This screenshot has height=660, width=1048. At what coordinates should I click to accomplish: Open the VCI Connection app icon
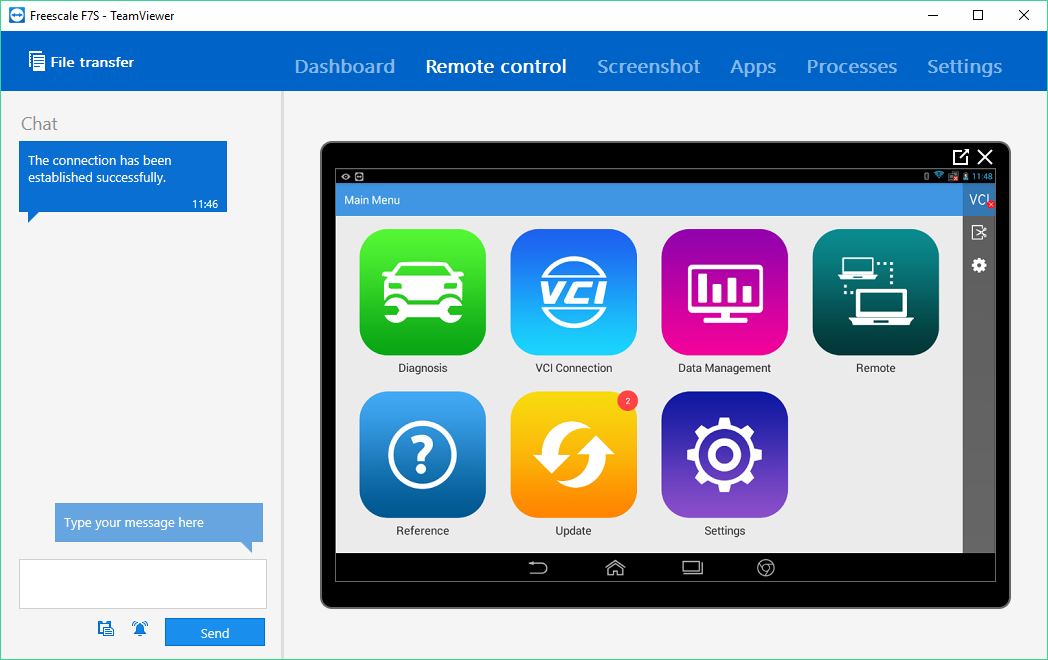[573, 292]
